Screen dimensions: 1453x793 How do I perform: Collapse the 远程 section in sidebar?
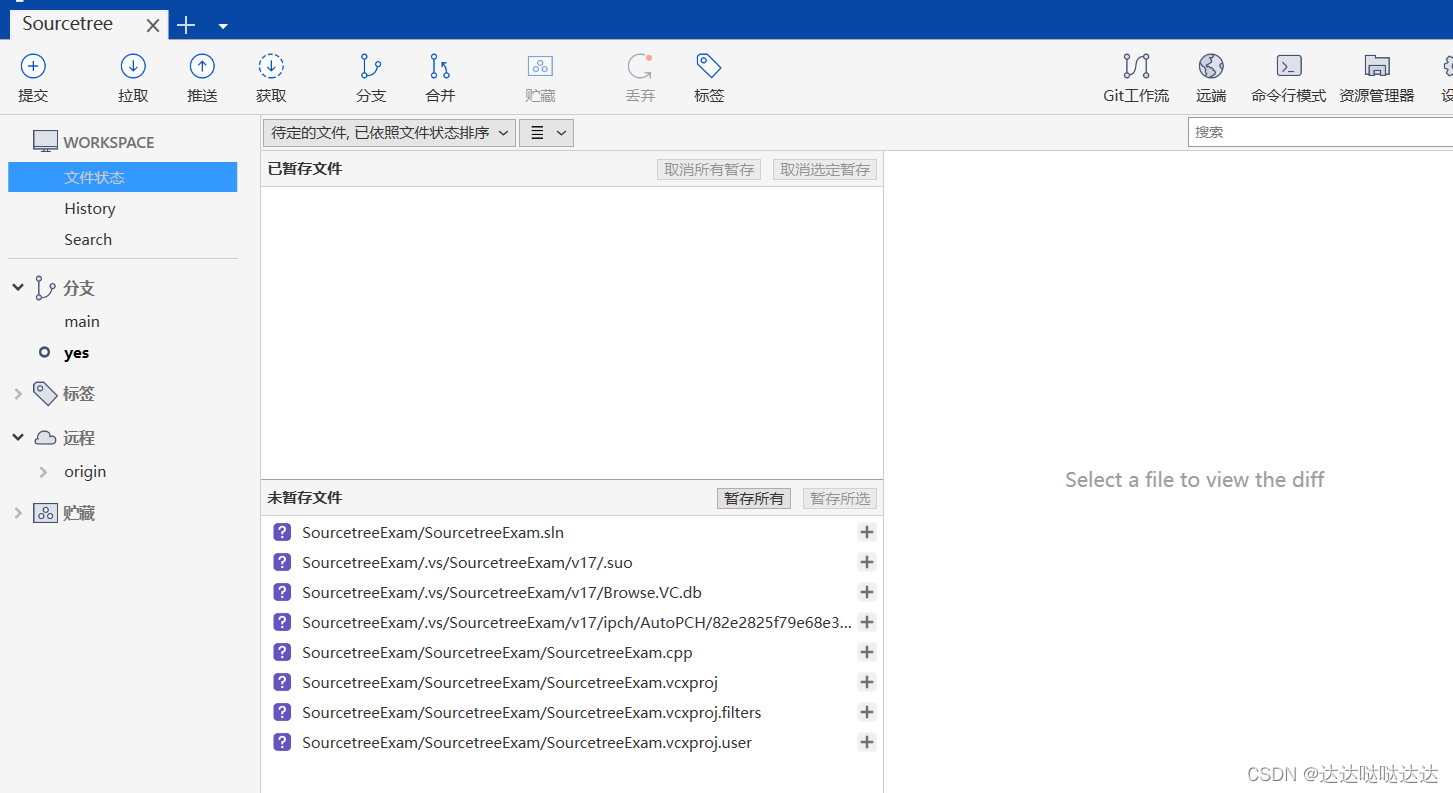point(18,438)
